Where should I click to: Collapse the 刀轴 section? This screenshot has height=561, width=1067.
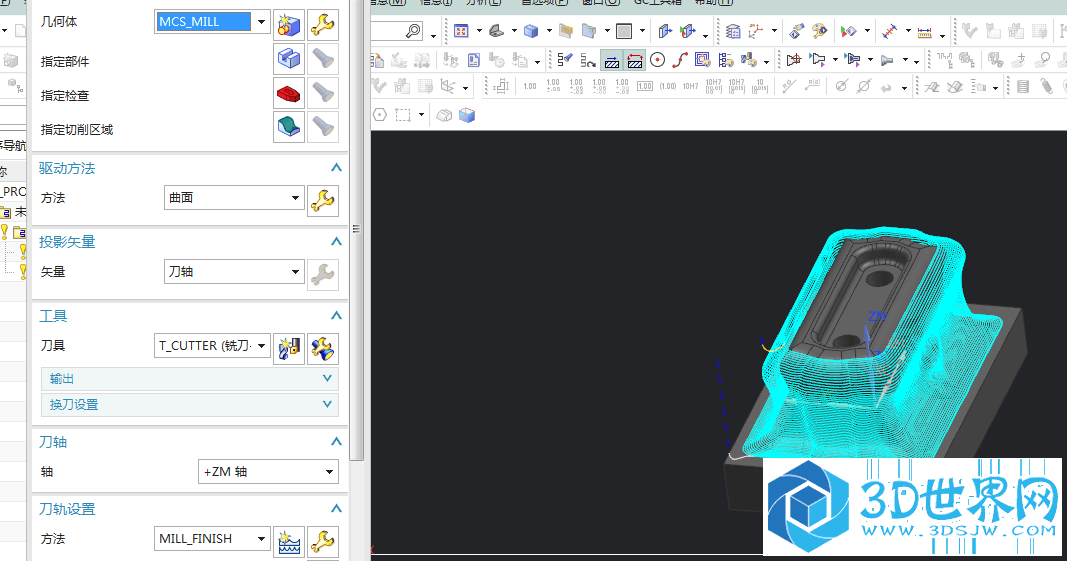pos(335,442)
